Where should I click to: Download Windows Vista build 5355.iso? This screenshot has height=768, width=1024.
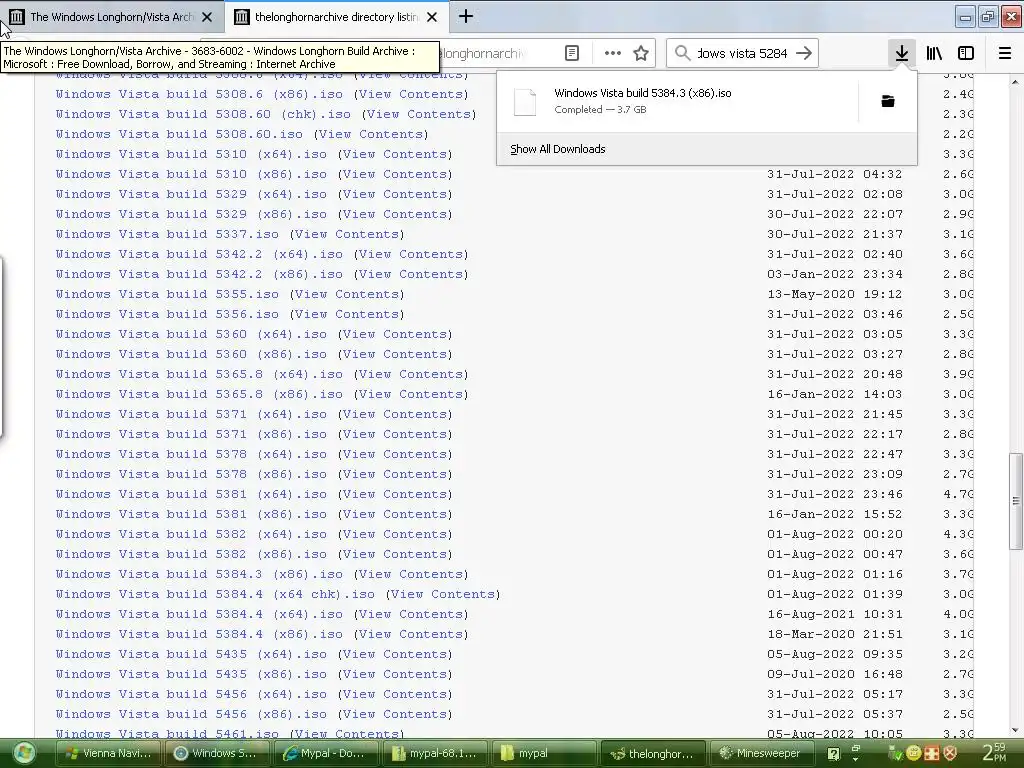(167, 294)
